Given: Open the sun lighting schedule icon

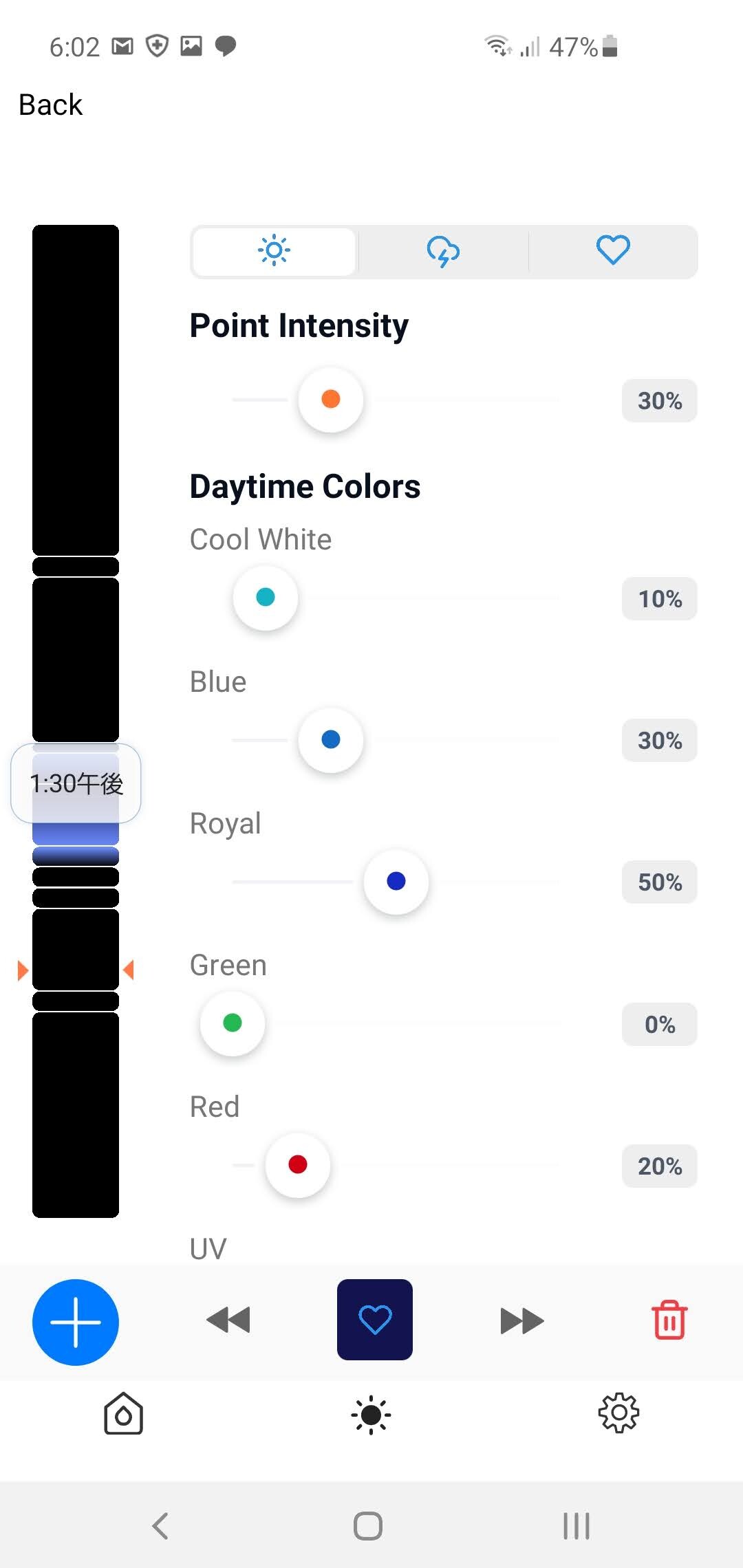Looking at the screenshot, I should click(x=371, y=1415).
